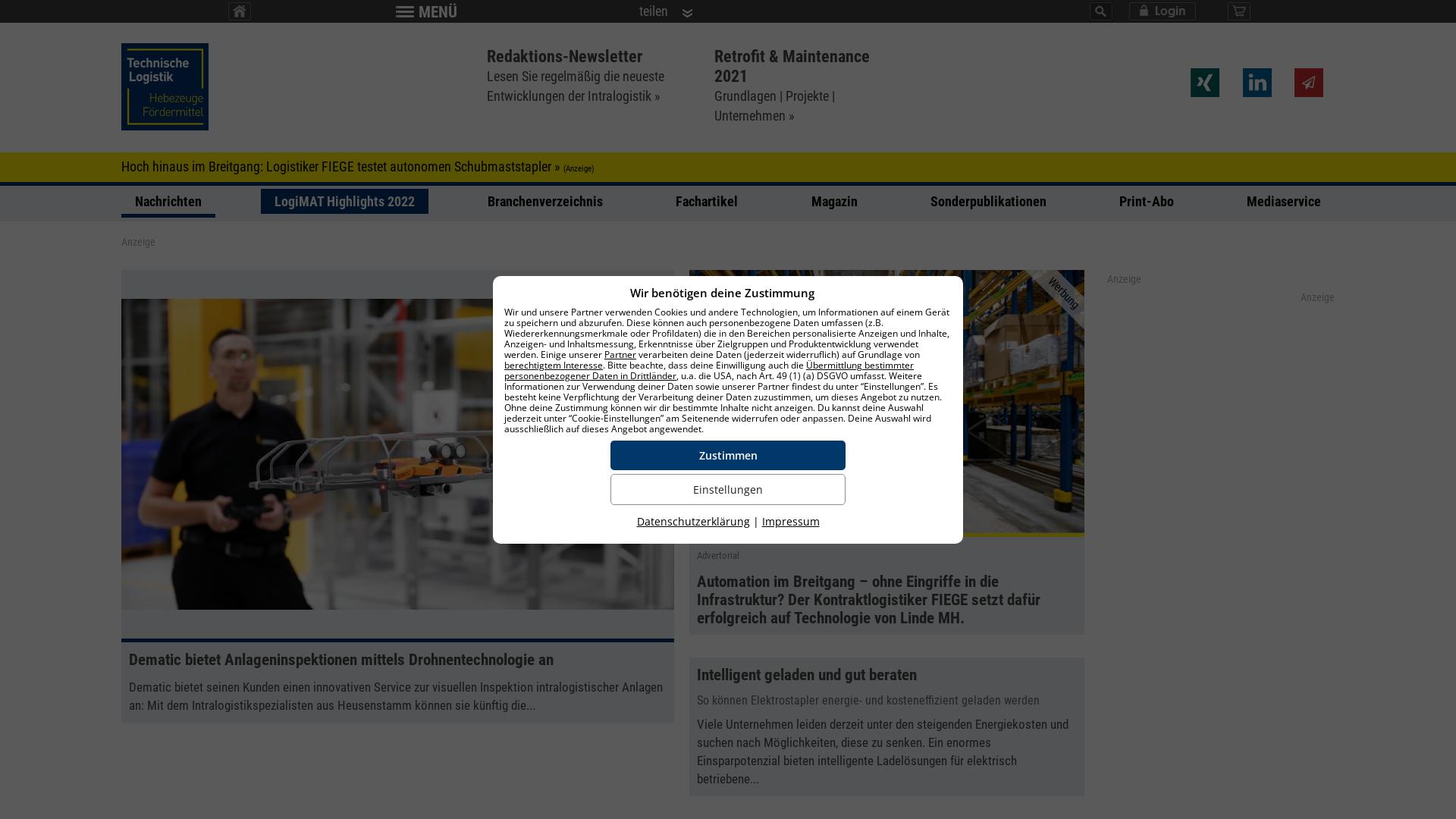The width and height of the screenshot is (1456, 819).
Task: Click the Einstellungen button in dialog
Action: (x=728, y=490)
